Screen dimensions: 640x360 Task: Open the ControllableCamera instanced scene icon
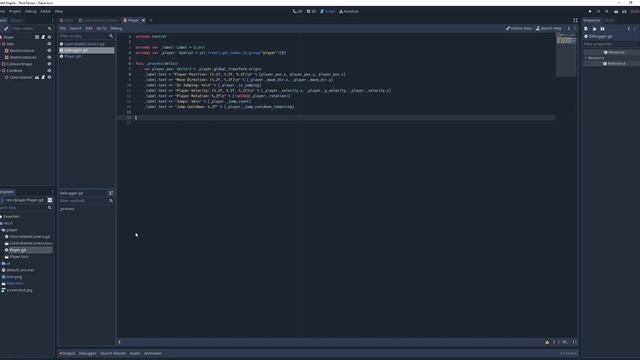(37, 77)
